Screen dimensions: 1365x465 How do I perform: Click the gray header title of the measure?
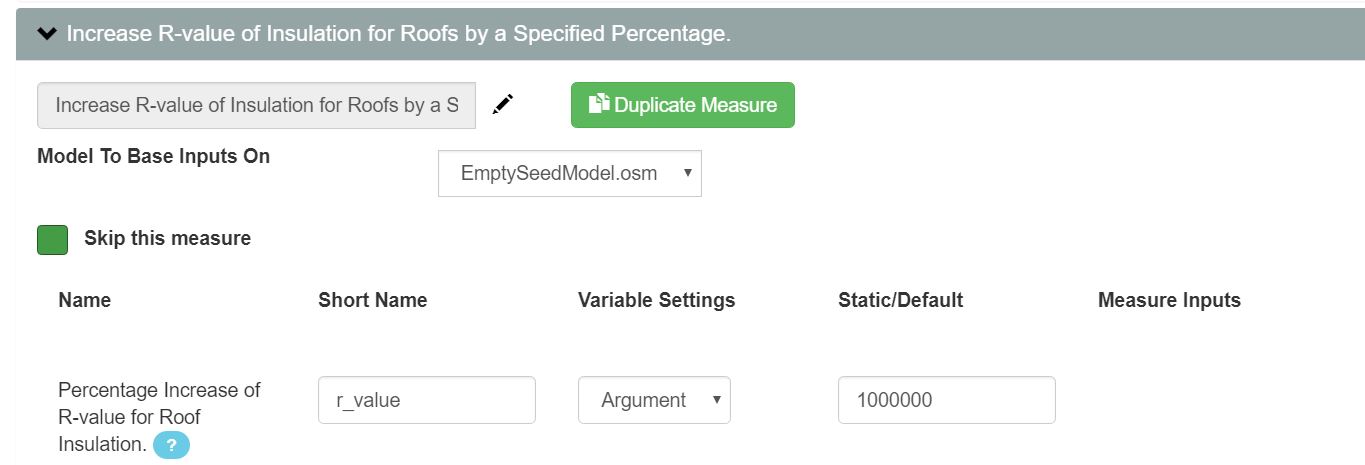click(x=398, y=34)
